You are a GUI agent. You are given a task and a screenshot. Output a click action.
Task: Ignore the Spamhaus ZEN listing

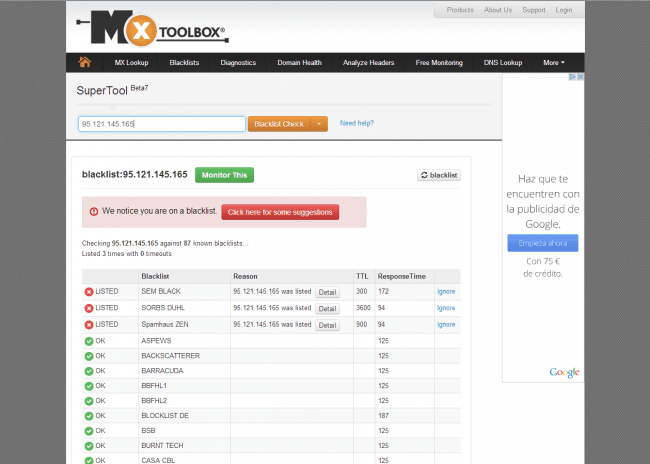[446, 325]
